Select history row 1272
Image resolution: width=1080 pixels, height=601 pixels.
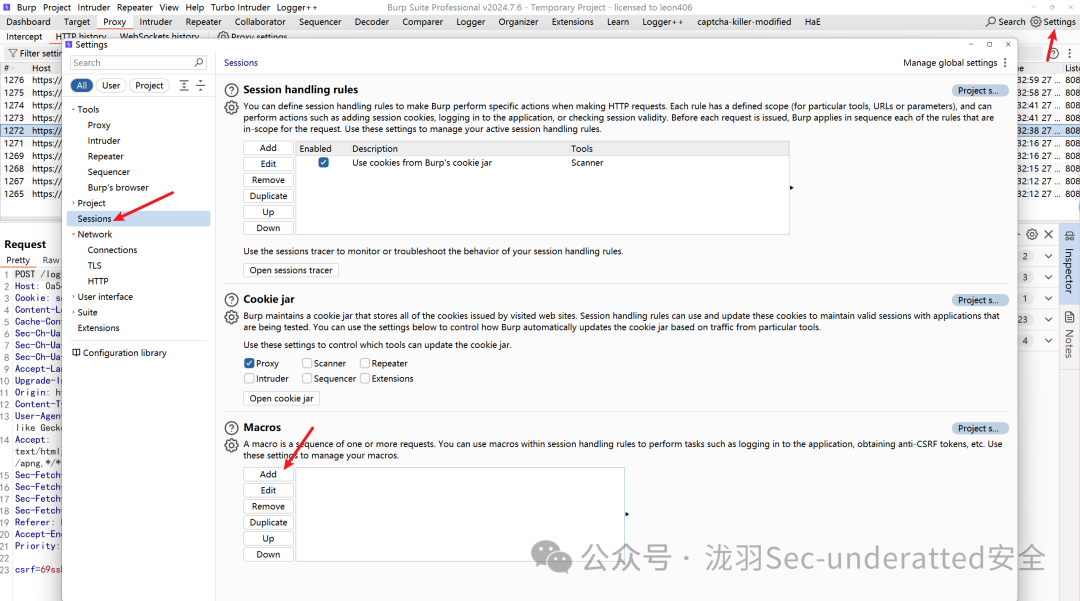(32, 130)
